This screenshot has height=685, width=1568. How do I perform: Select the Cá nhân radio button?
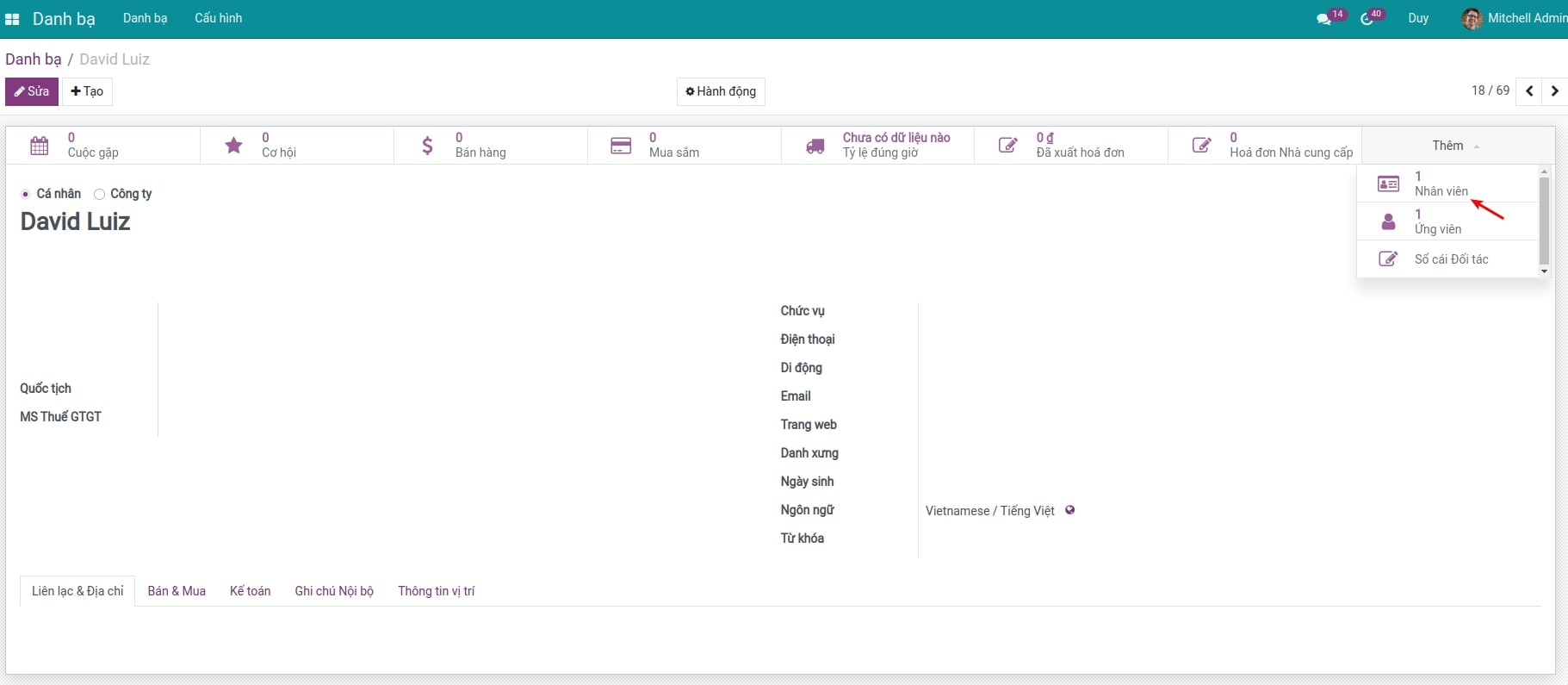(x=26, y=194)
